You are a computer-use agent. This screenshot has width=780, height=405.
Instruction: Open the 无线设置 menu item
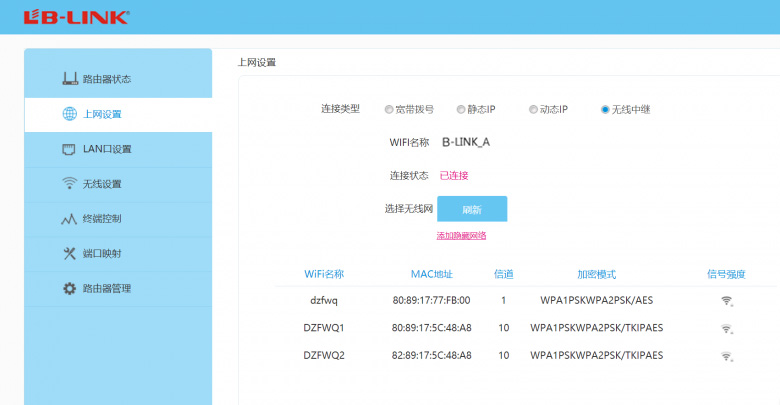pos(118,184)
